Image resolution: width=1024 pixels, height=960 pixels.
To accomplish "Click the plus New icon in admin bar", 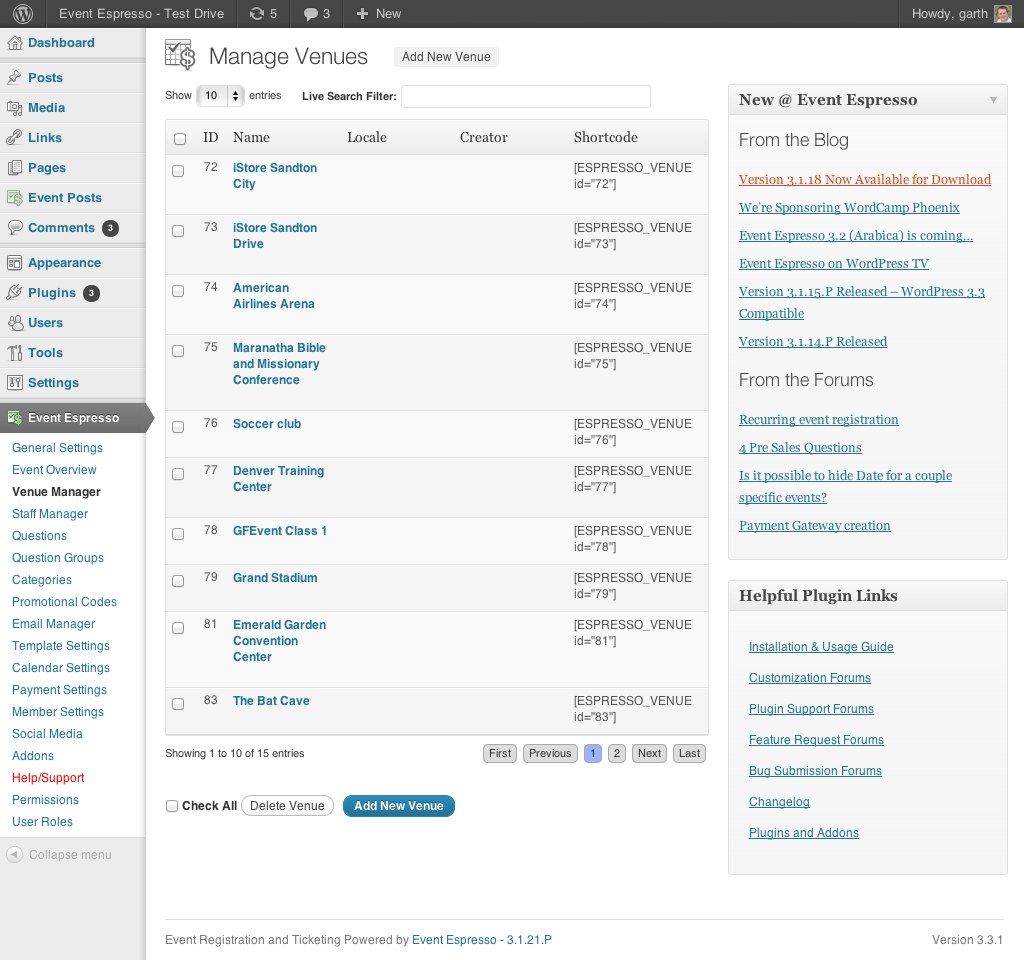I will pos(362,14).
